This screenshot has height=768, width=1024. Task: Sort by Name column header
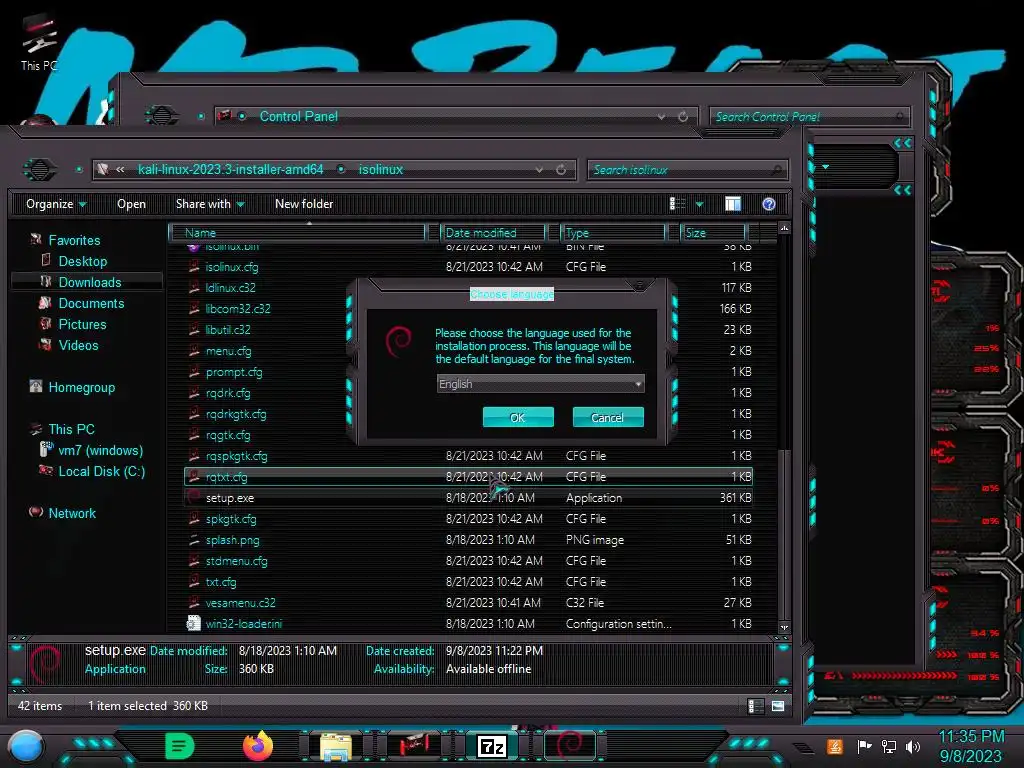[x=297, y=232]
